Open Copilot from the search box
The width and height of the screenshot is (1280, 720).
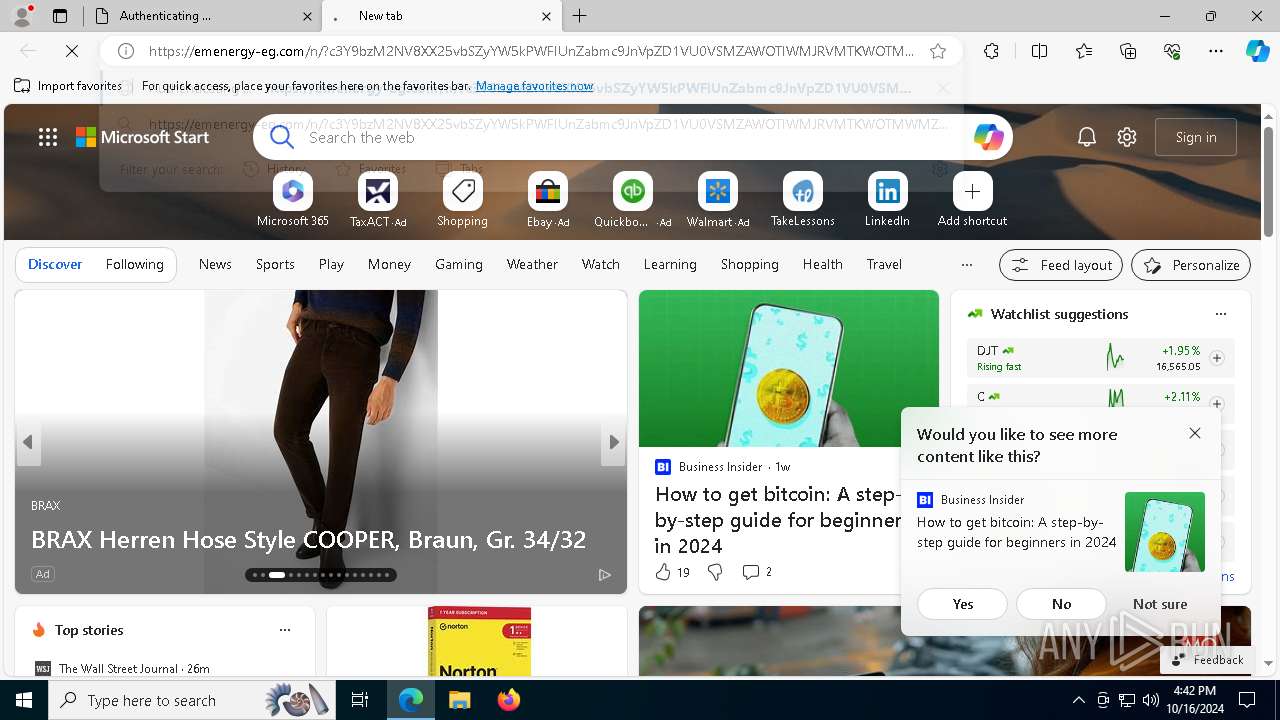coord(988,137)
